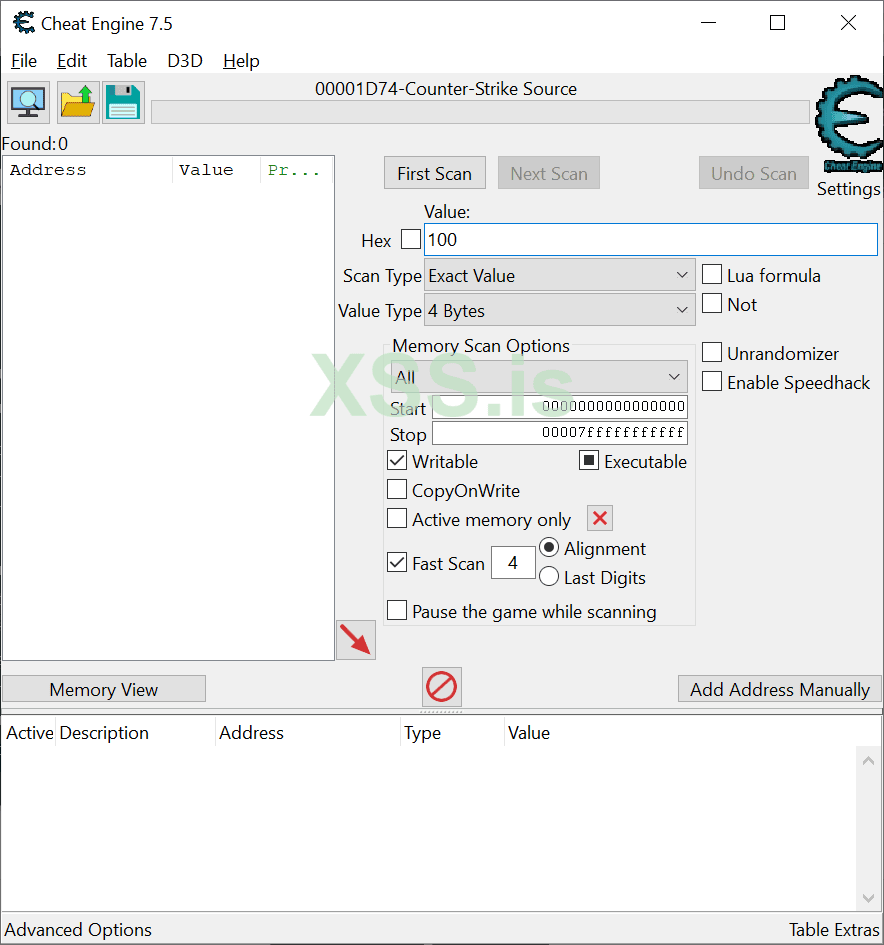Copy selected addresses with red arrow button
Screen dimensions: 884x945
tap(356, 640)
